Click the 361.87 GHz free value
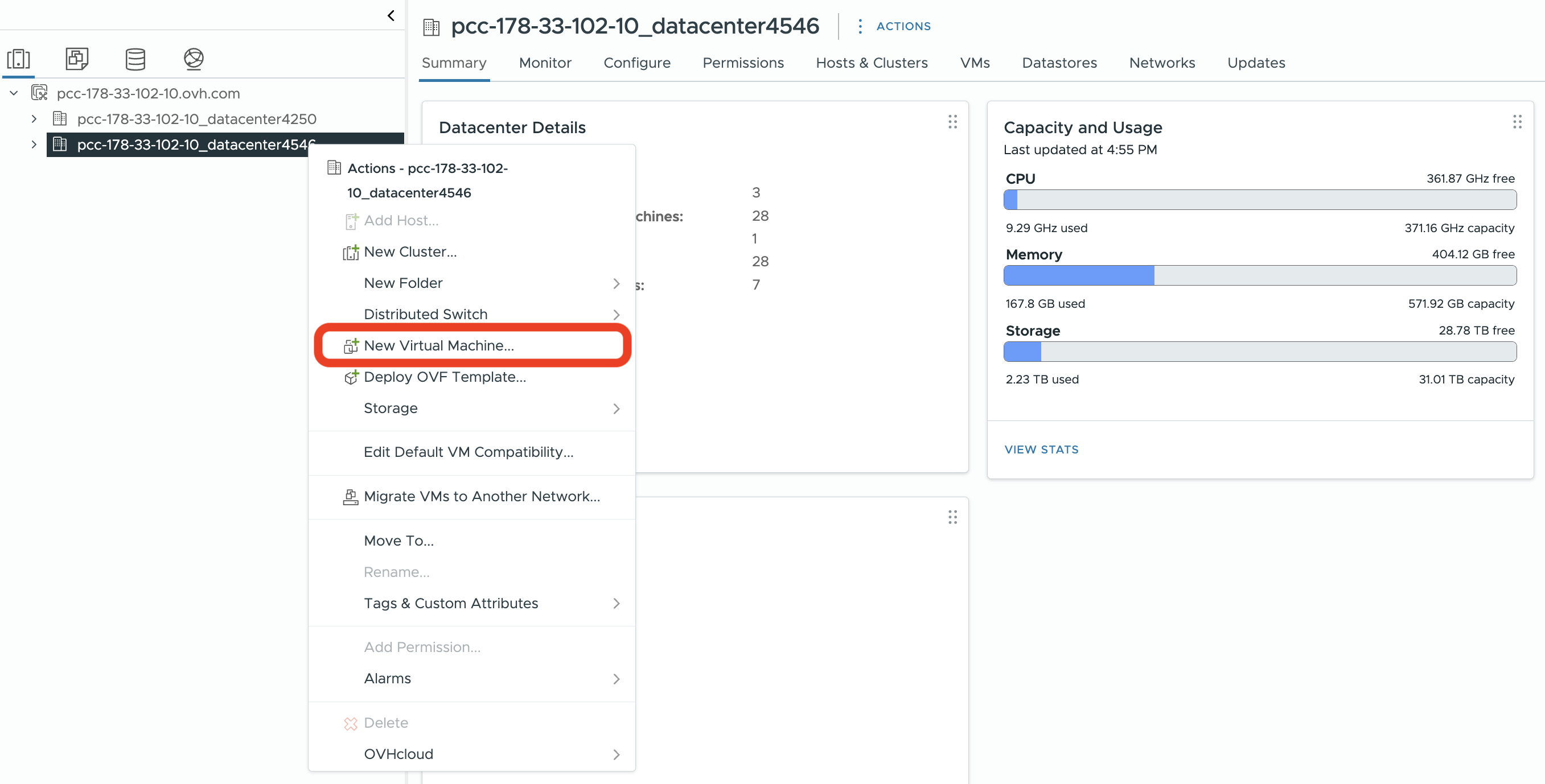Screen dimensions: 1545x784 tap(1470, 179)
